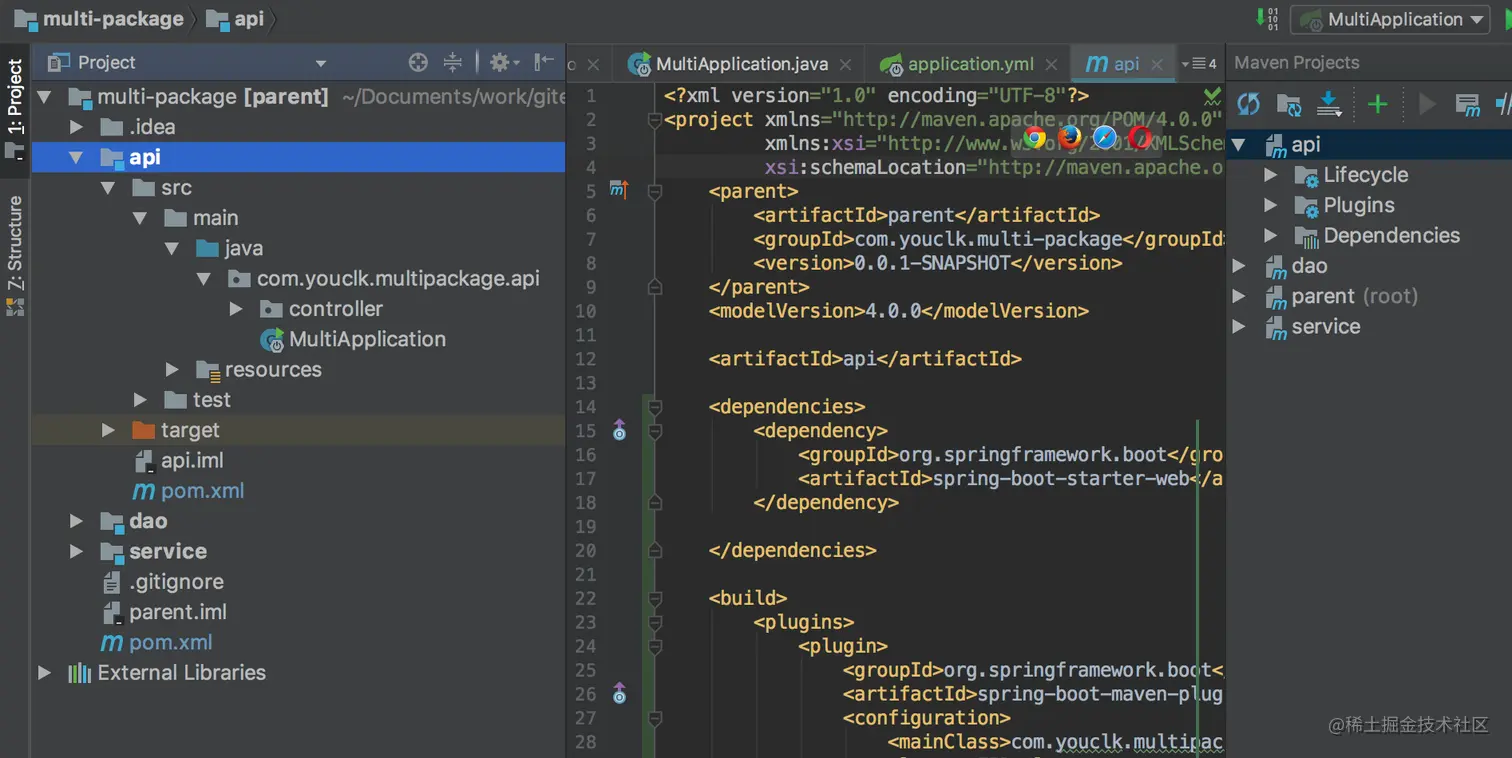This screenshot has height=758, width=1512.
Task: Fold the dependencies block on line 14
Action: 655,407
